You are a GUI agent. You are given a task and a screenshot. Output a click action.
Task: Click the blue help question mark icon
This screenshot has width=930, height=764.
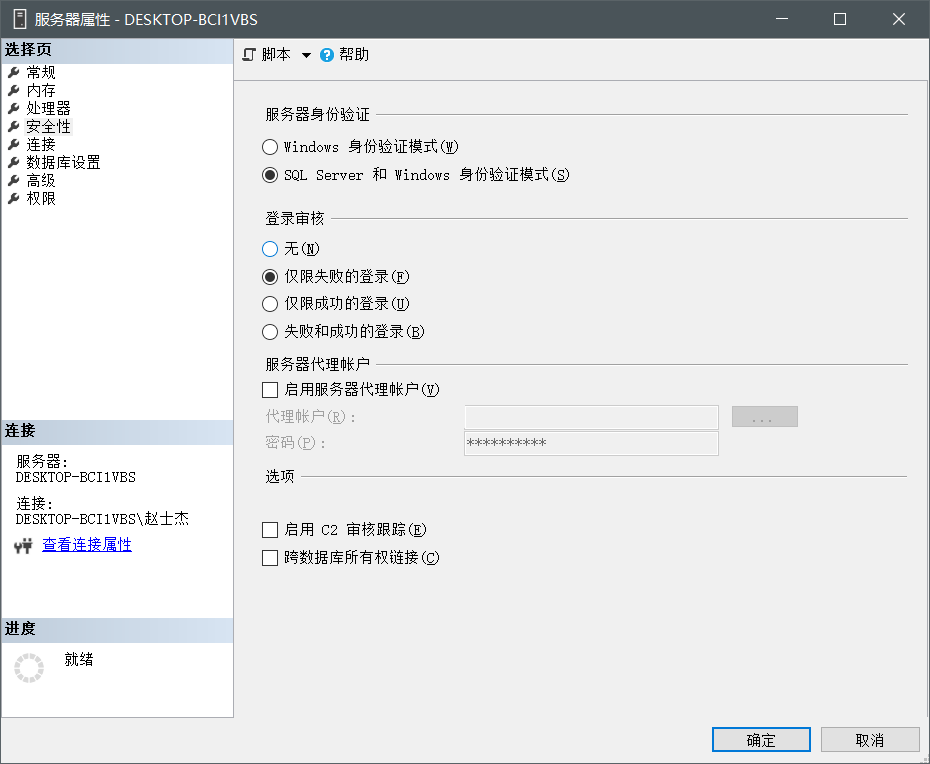point(327,55)
